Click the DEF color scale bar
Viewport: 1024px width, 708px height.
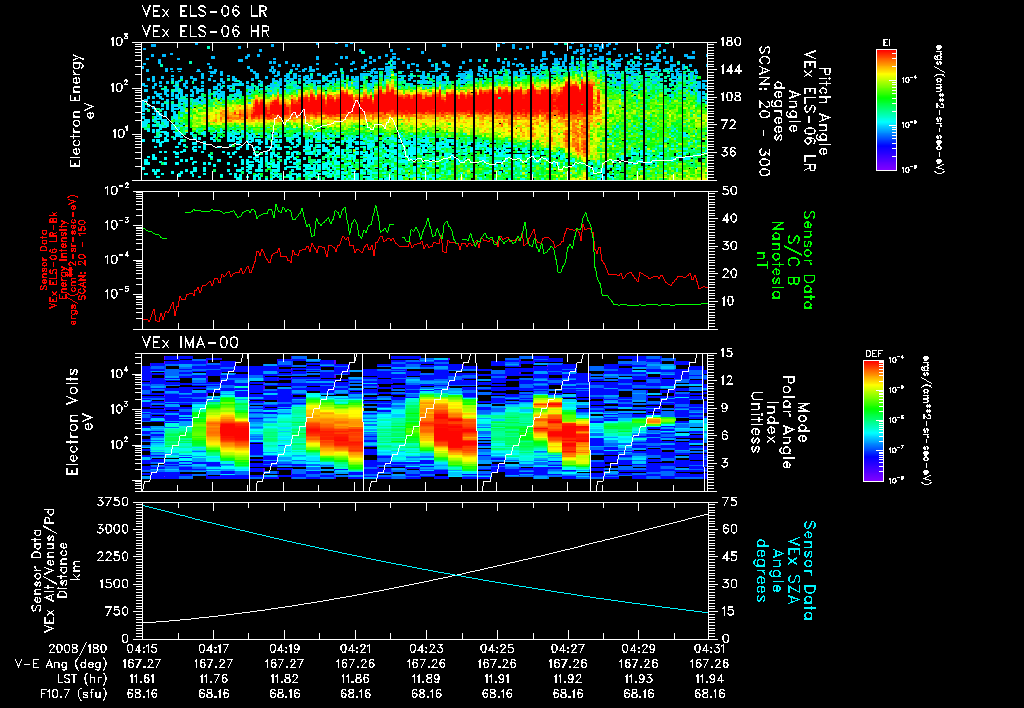tap(874, 421)
